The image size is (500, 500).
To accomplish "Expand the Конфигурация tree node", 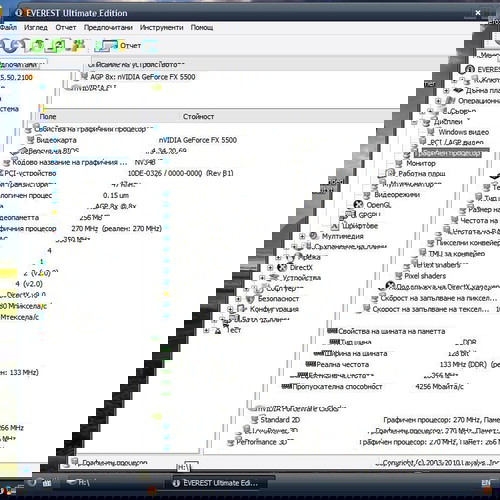I will click(x=230, y=309).
